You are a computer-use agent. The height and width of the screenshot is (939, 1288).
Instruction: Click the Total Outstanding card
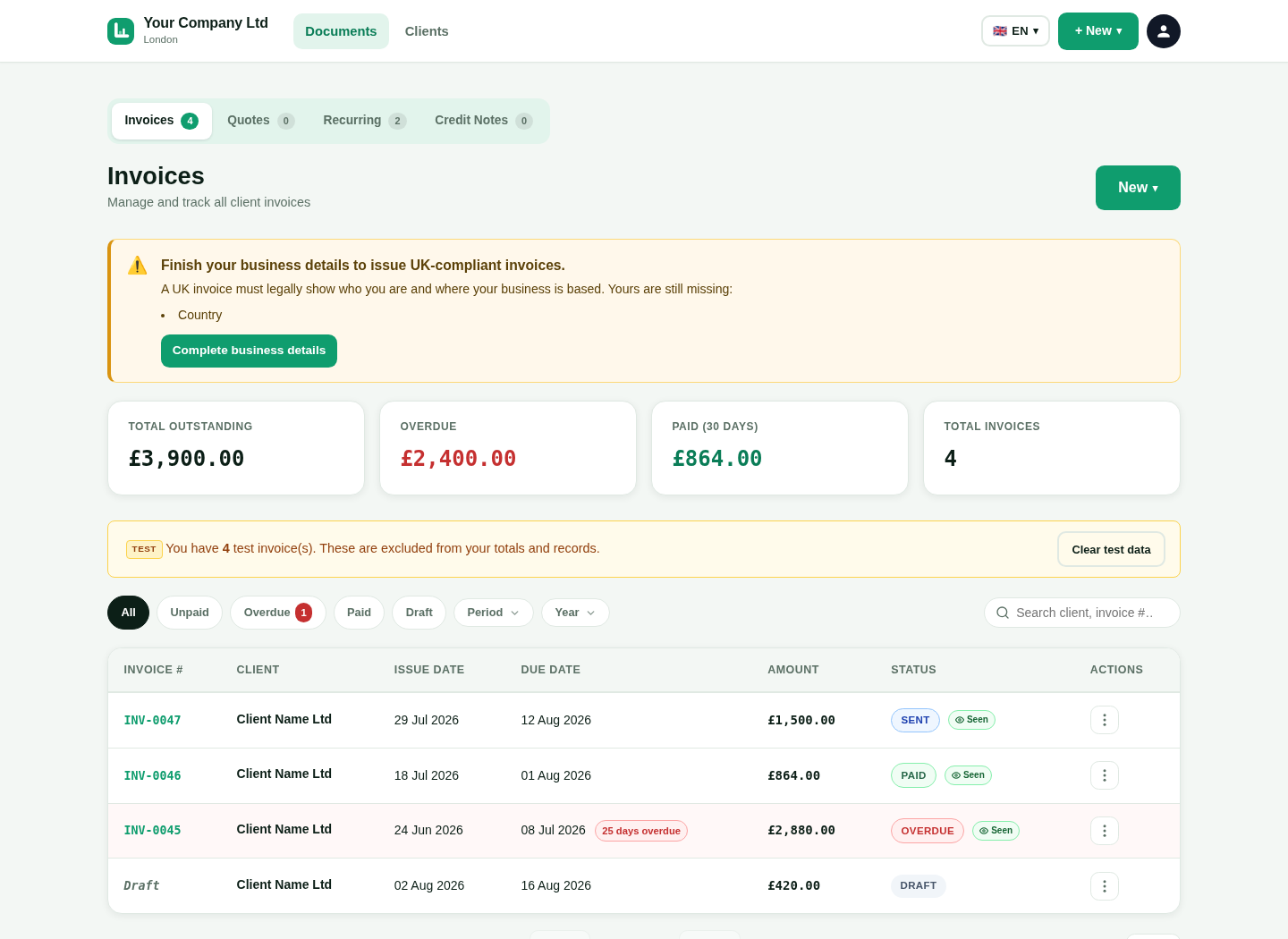pos(236,448)
